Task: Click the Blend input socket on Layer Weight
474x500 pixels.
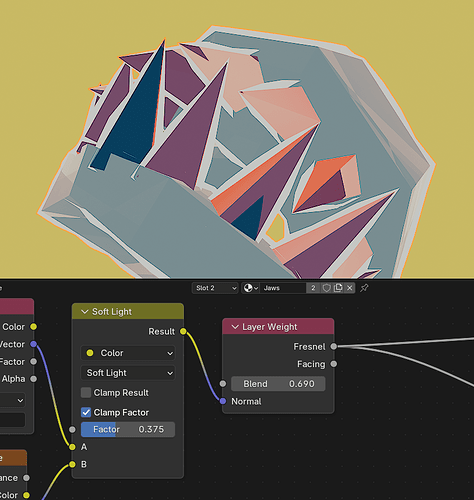Action: (x=223, y=384)
